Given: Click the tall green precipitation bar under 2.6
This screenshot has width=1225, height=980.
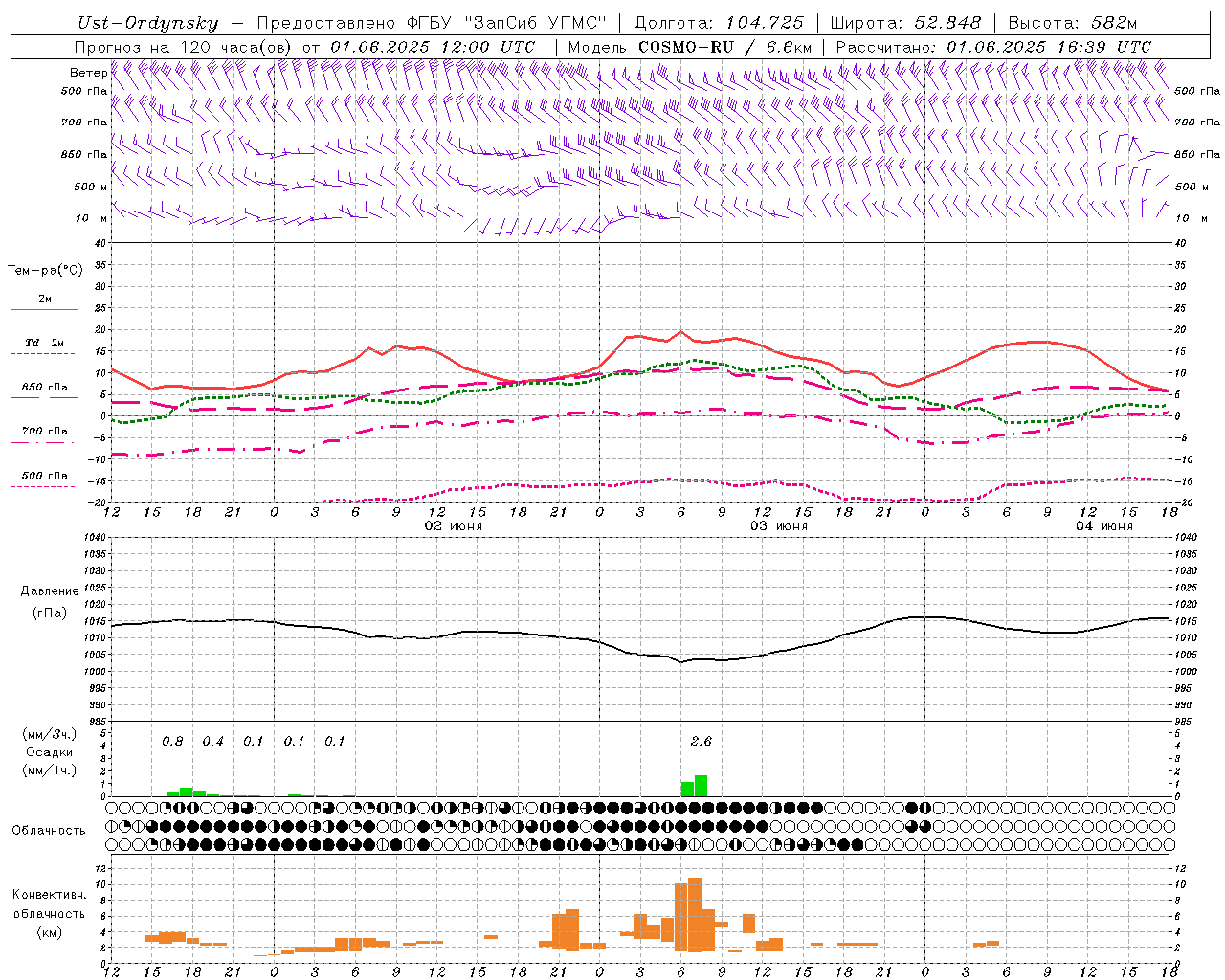Looking at the screenshot, I should (x=701, y=786).
